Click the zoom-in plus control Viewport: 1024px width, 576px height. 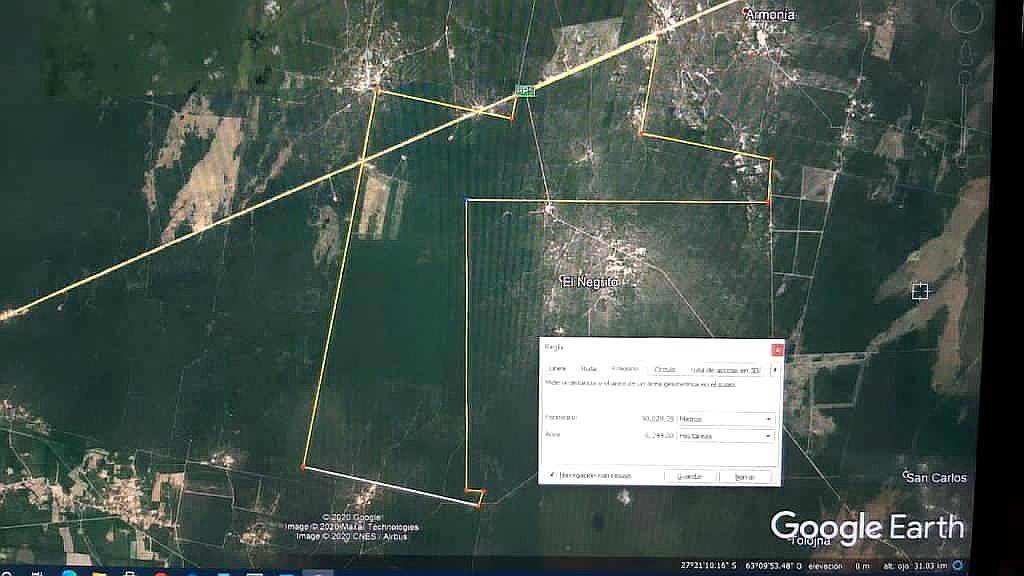coord(965,75)
